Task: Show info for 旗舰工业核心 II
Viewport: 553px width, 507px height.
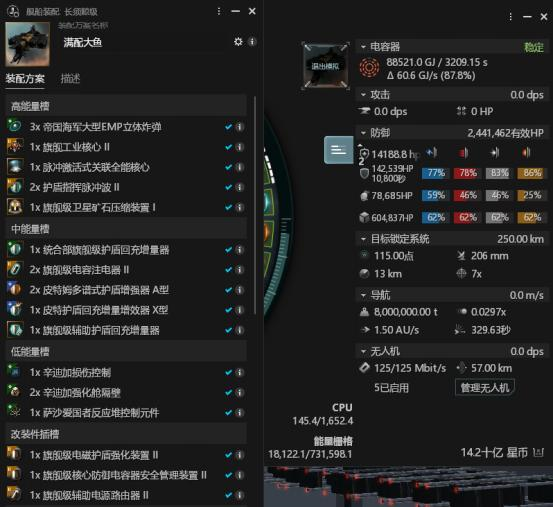Action: [x=239, y=147]
